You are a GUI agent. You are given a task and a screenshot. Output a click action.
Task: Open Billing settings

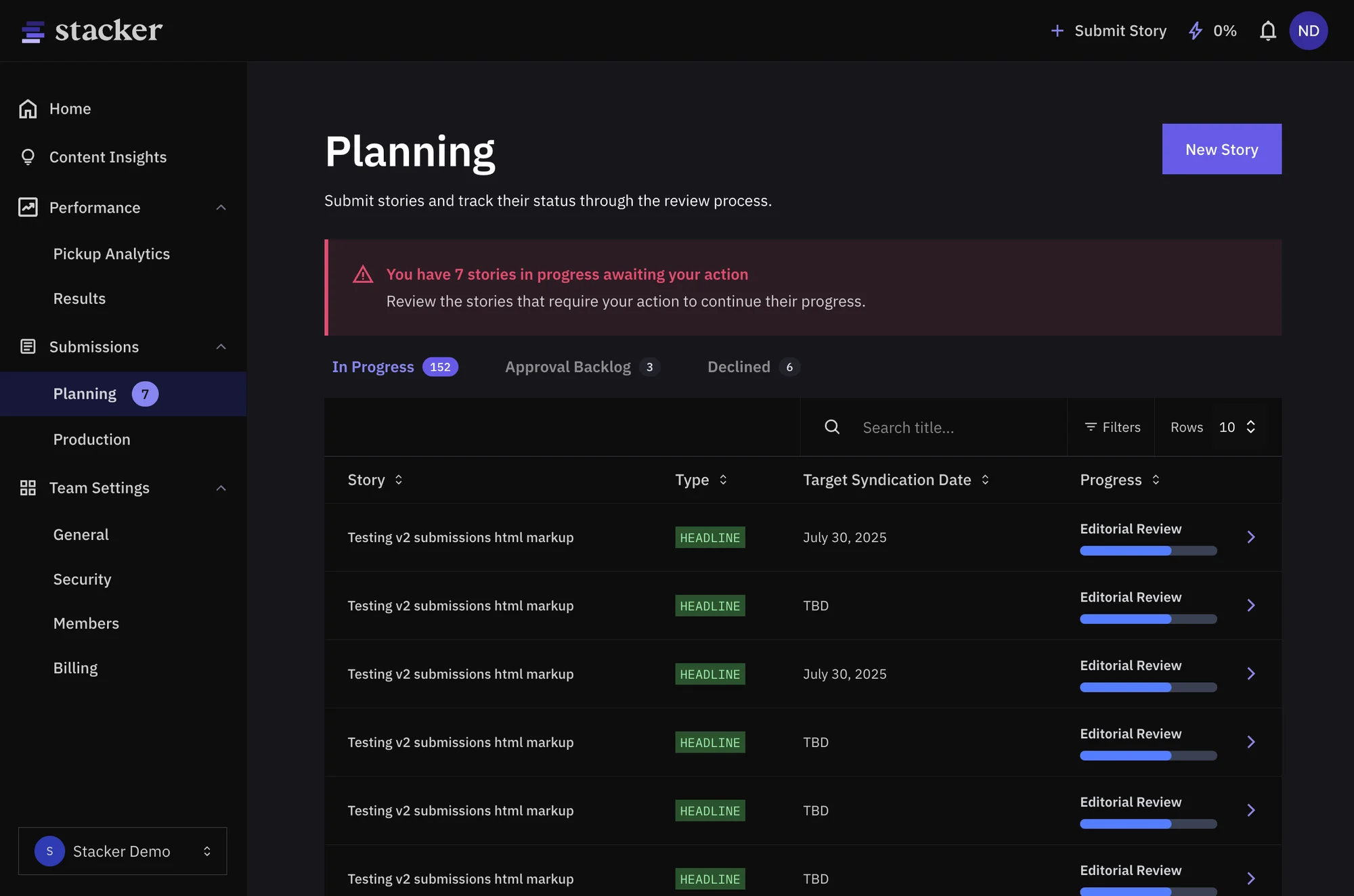[75, 668]
